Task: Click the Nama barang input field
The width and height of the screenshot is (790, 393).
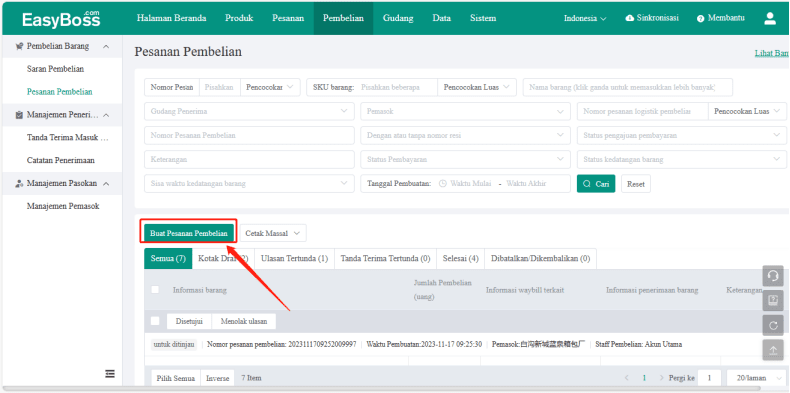Action: coord(627,87)
